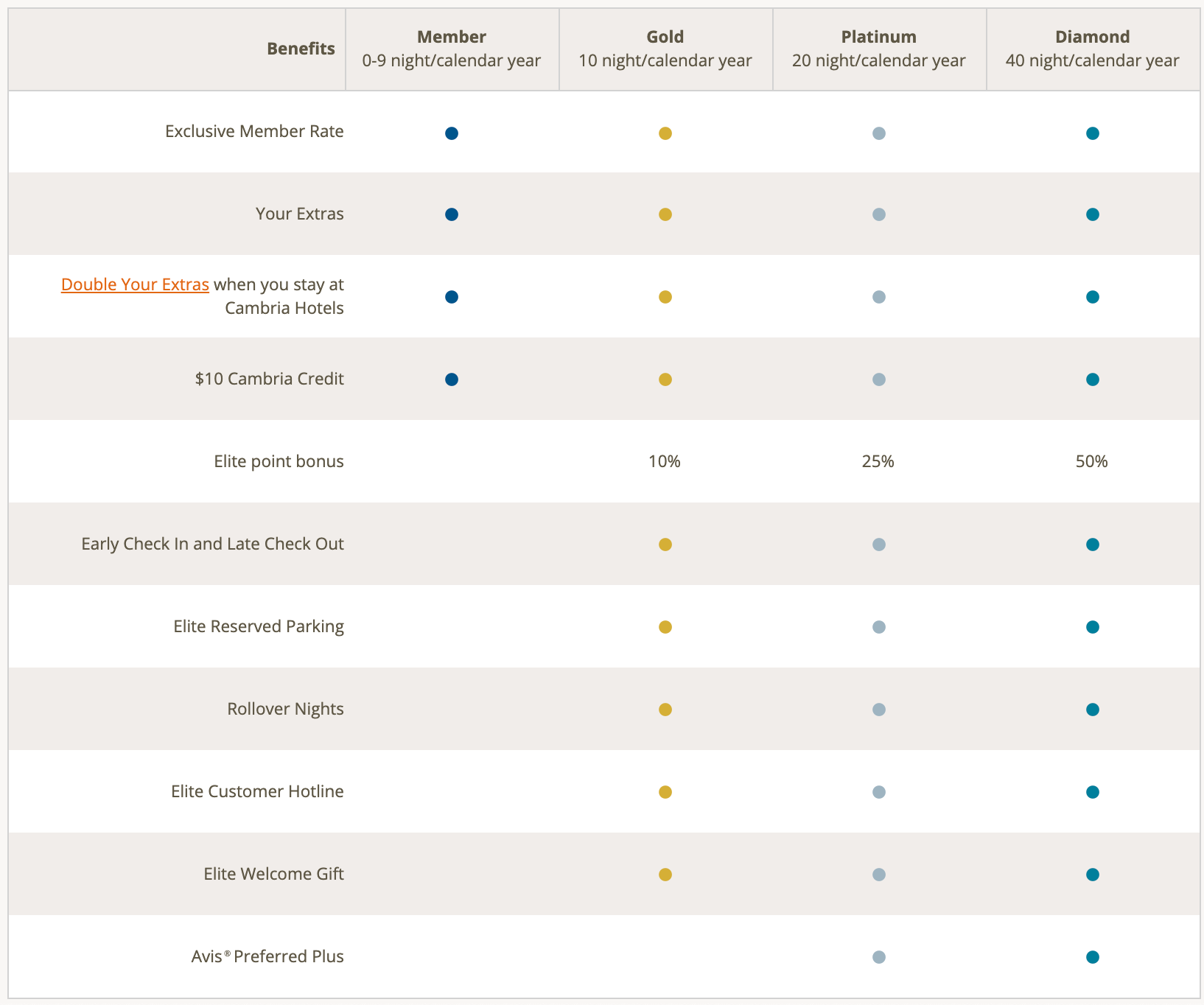Select the Diamond tier column header
Image resolution: width=1204 pixels, height=1005 pixels.
pos(1092,49)
